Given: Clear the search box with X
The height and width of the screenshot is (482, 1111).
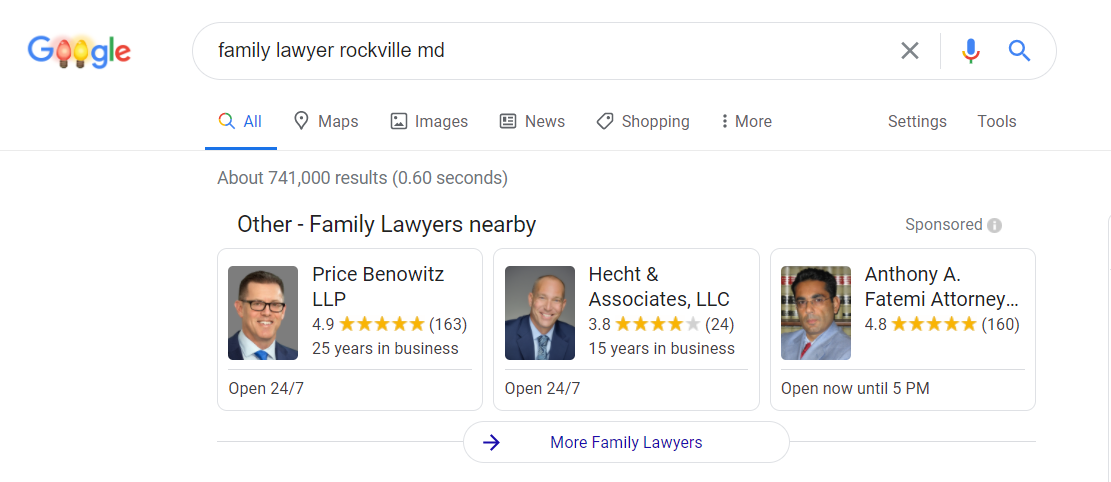Looking at the screenshot, I should (x=909, y=51).
